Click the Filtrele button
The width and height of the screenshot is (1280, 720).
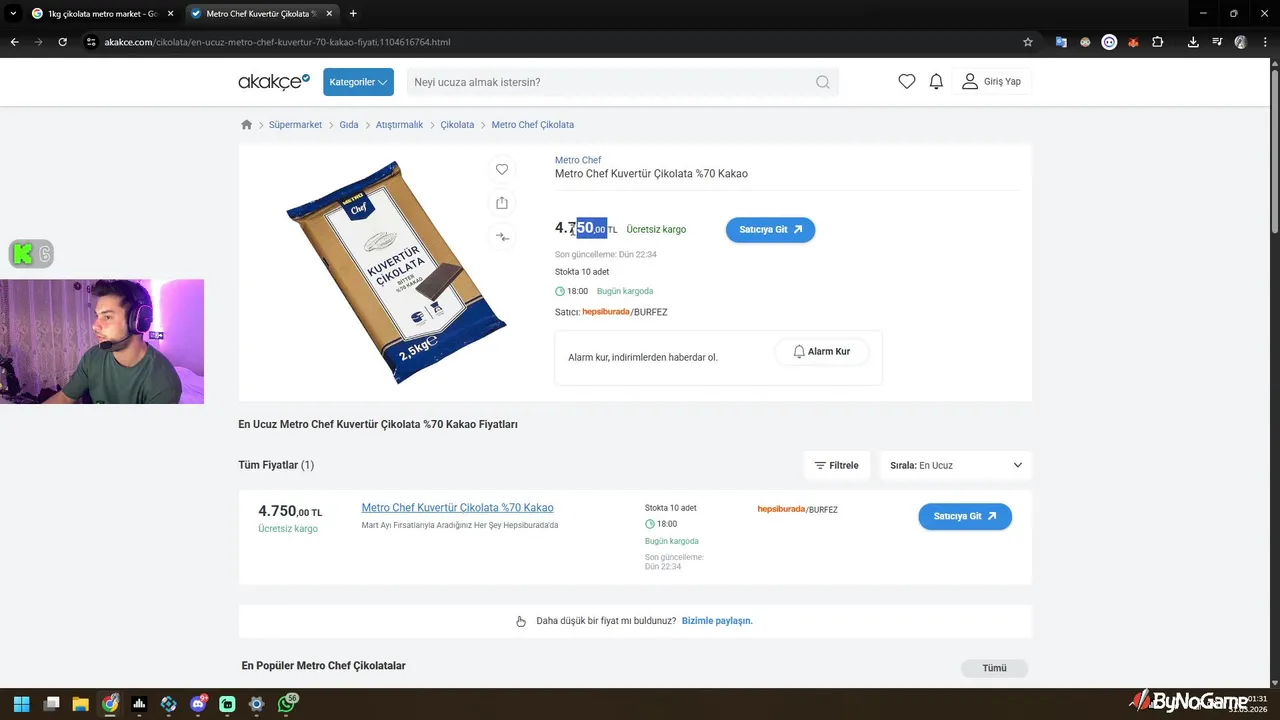pos(837,465)
